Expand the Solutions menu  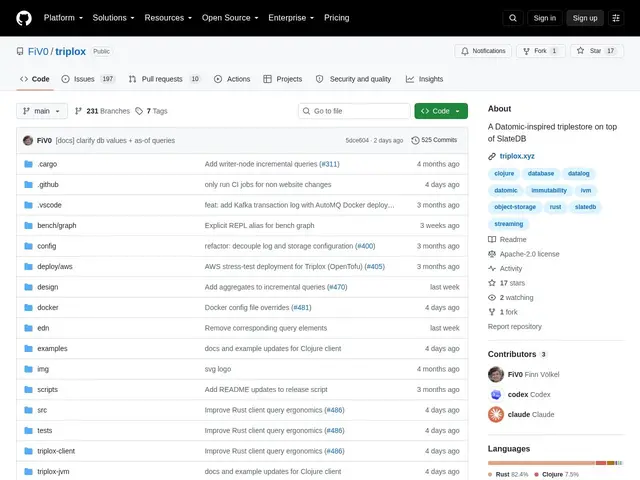pos(113,18)
